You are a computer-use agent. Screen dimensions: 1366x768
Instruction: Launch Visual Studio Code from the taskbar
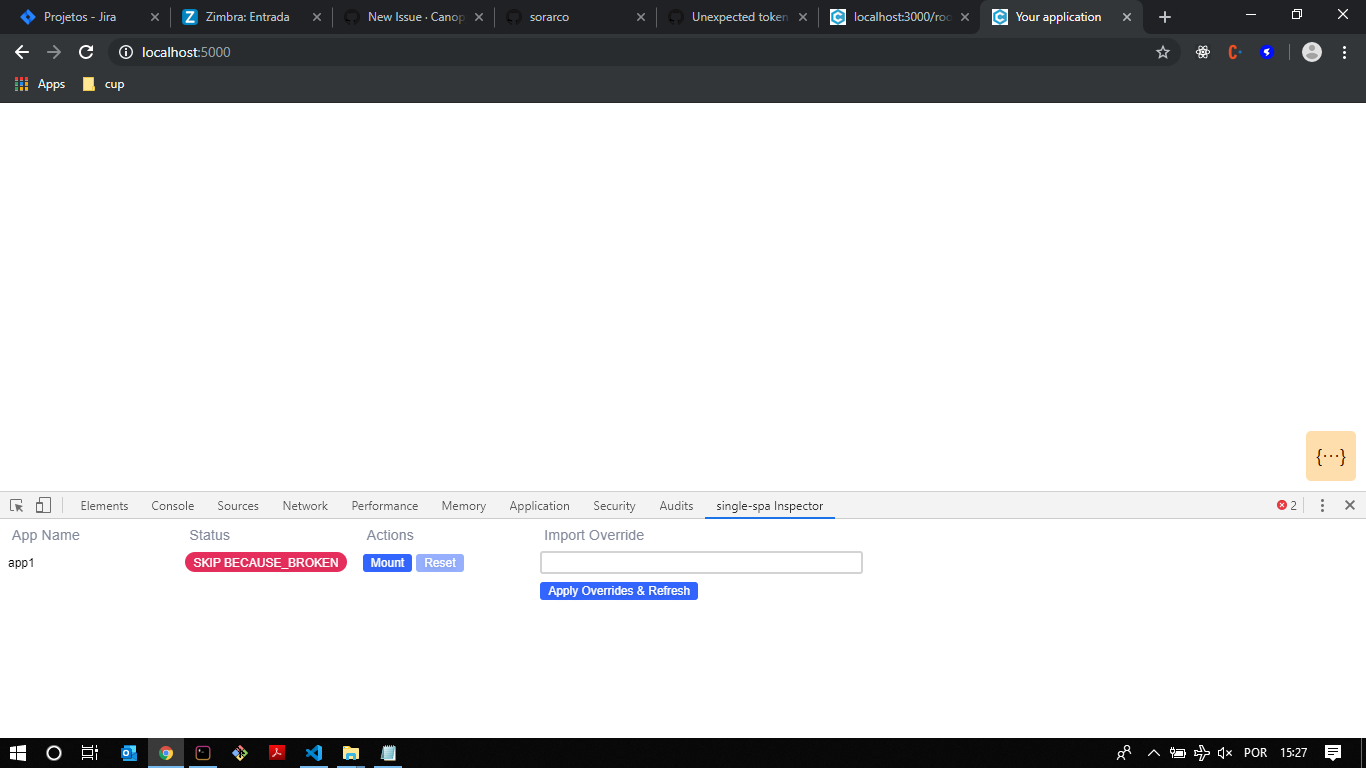click(x=313, y=753)
